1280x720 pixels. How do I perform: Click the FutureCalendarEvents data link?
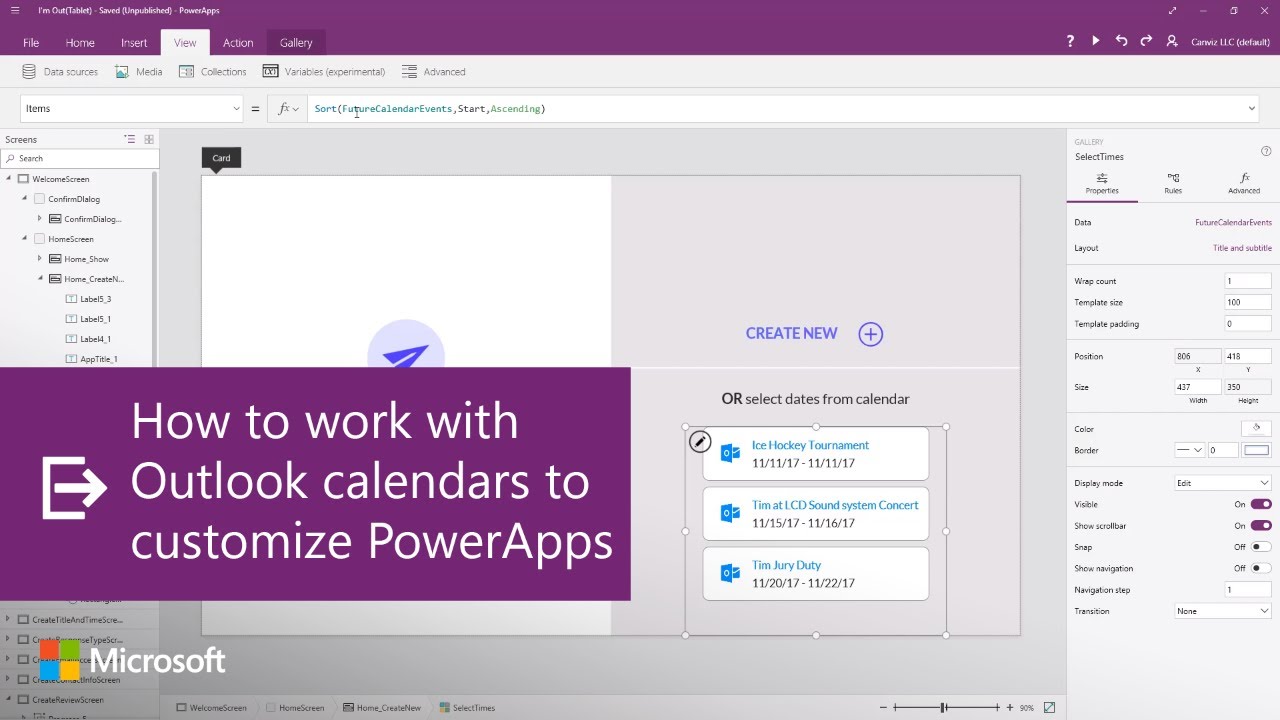click(1233, 223)
